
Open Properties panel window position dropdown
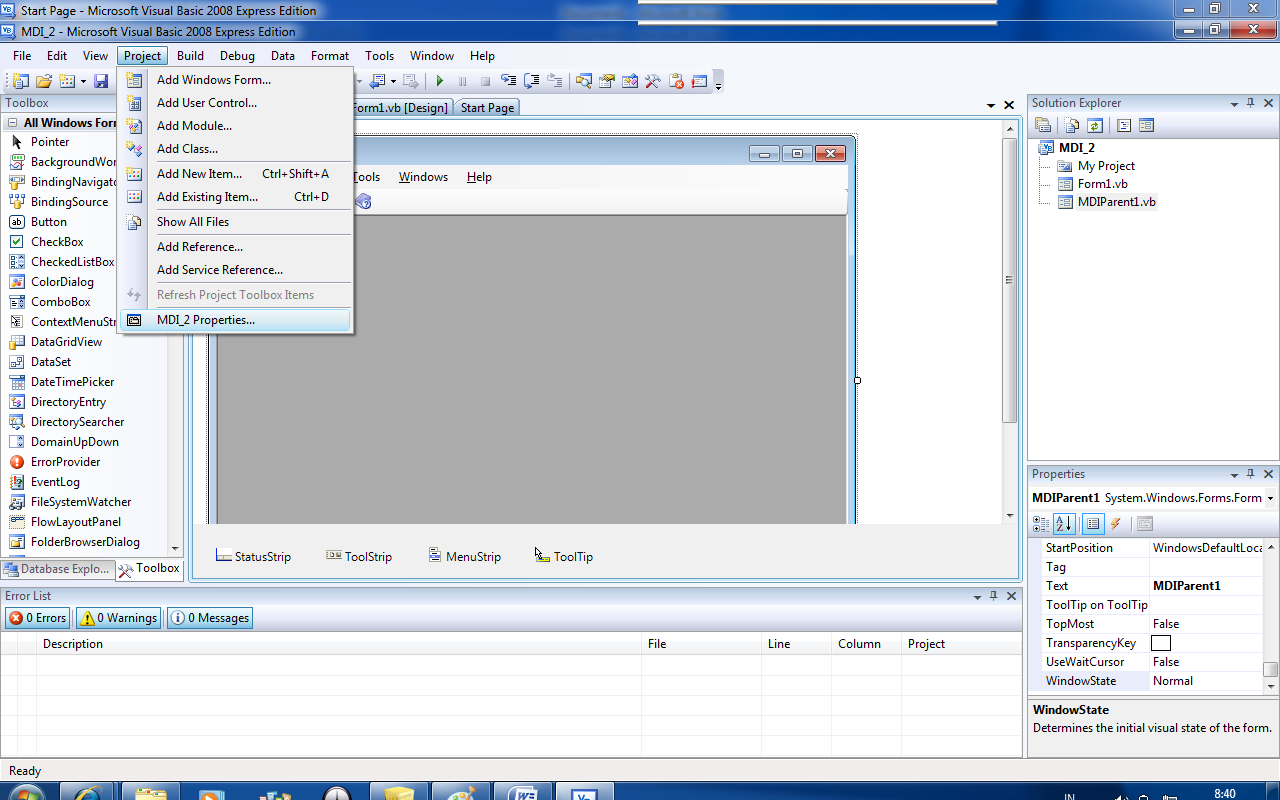1234,474
